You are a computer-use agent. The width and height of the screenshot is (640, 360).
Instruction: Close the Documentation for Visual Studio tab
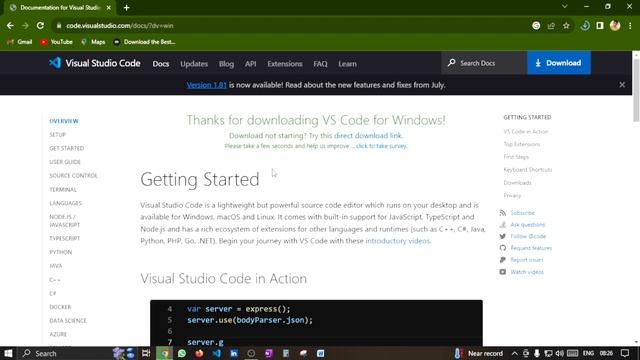pyautogui.click(x=109, y=7)
